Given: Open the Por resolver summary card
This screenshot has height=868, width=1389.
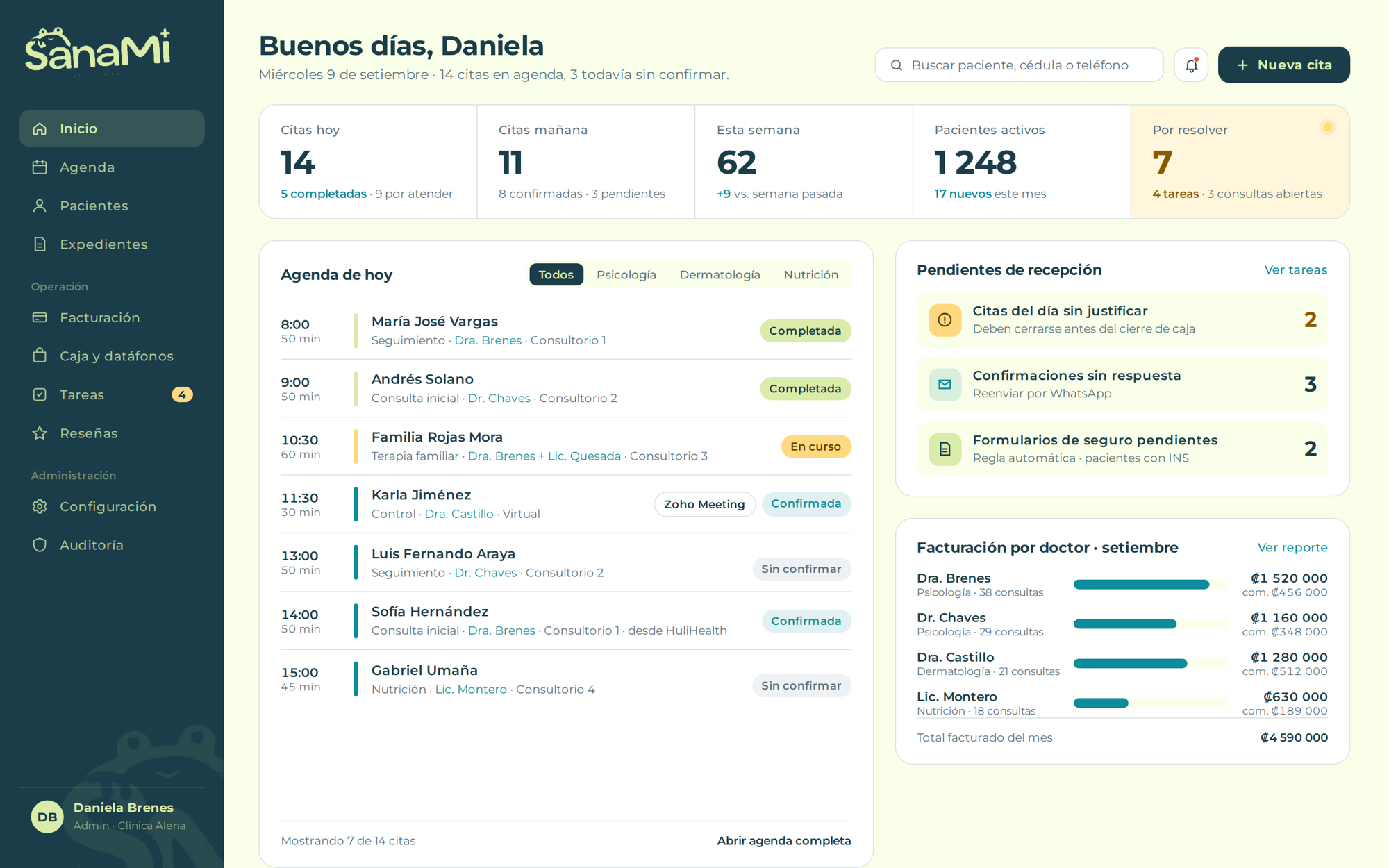Looking at the screenshot, I should pos(1240,162).
